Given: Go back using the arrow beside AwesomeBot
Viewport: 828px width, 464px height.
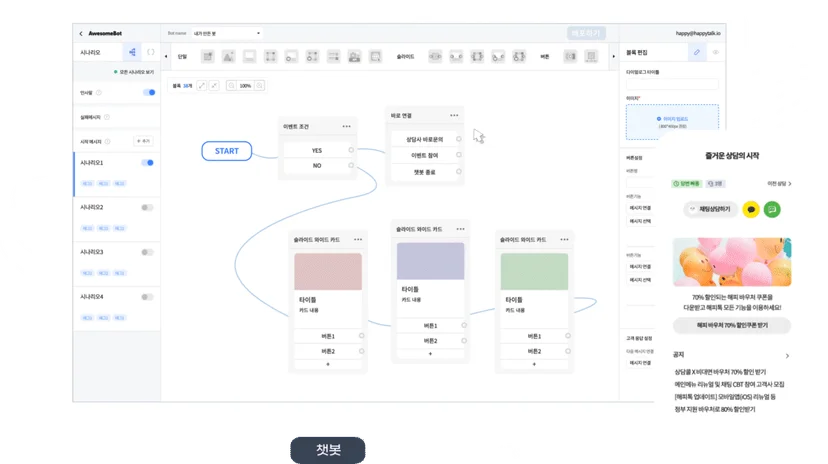Looking at the screenshot, I should (x=81, y=33).
